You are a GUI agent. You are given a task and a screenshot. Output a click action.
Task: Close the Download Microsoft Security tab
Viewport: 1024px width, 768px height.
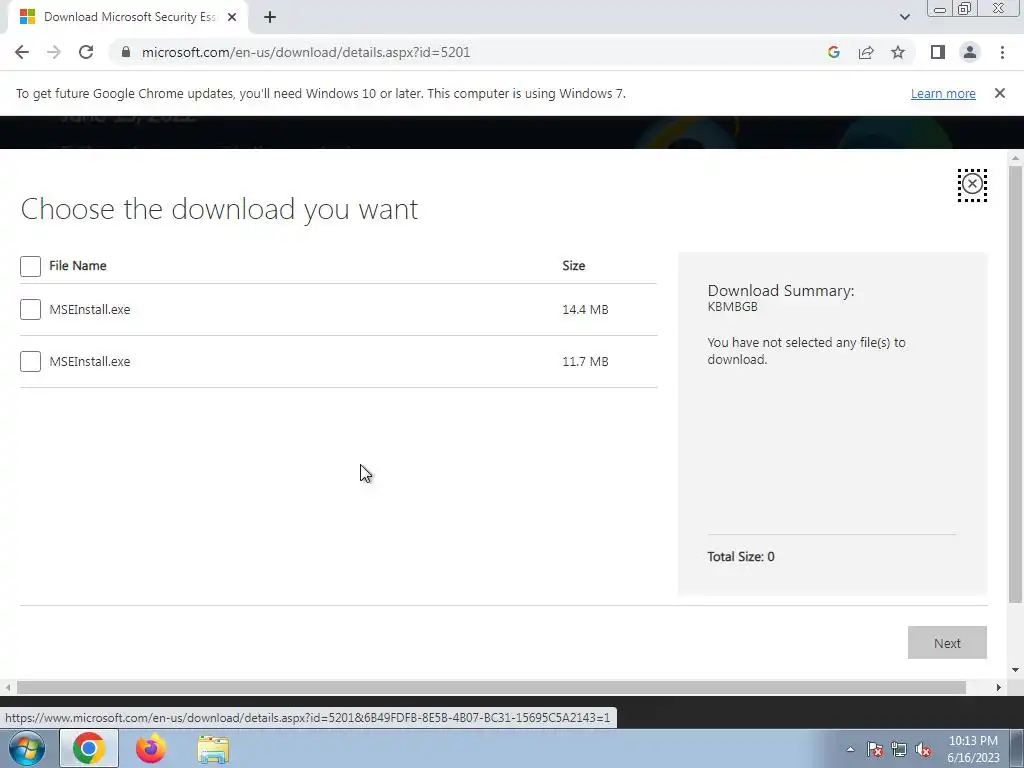coord(232,17)
